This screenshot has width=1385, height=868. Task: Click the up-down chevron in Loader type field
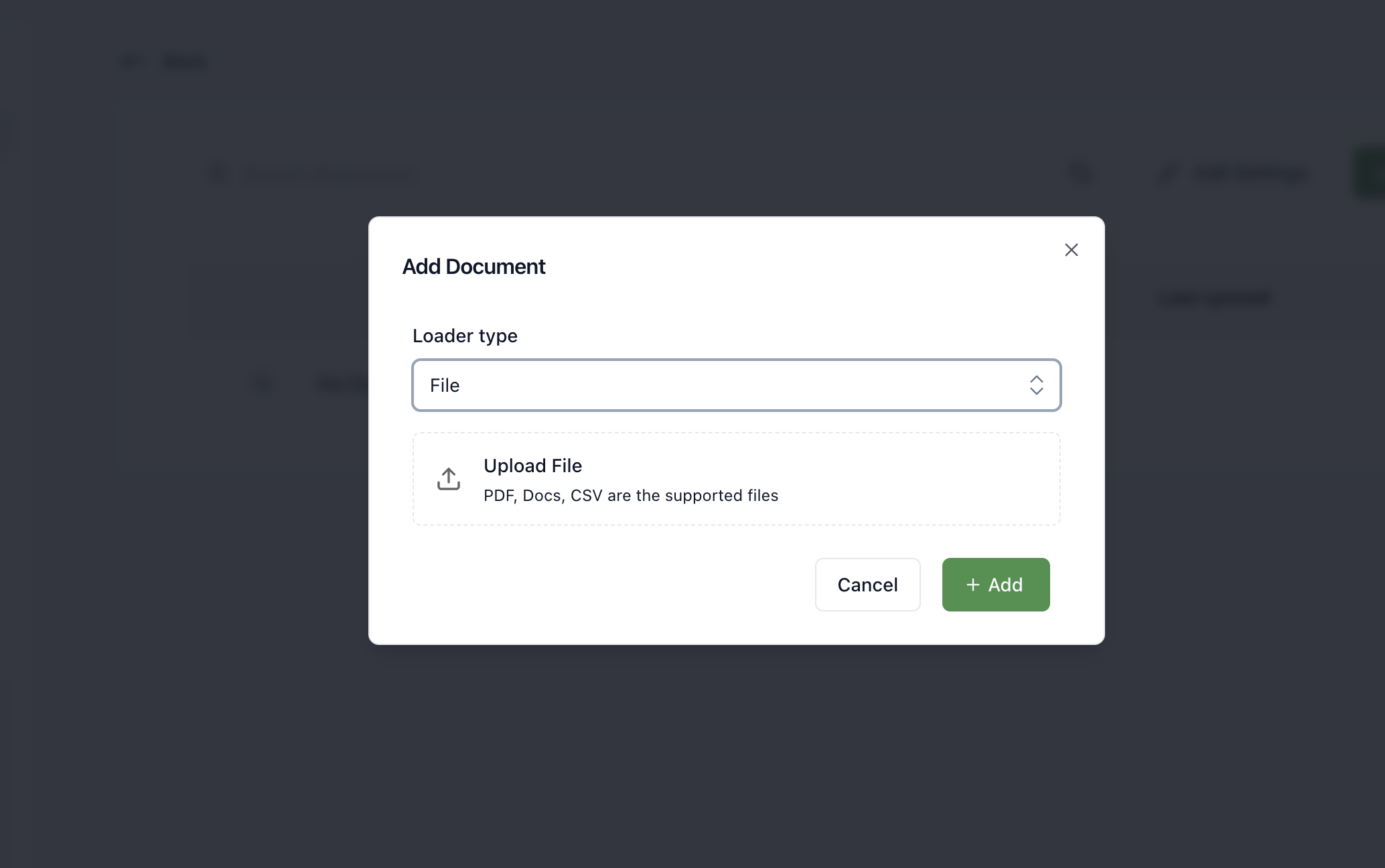pyautogui.click(x=1036, y=385)
